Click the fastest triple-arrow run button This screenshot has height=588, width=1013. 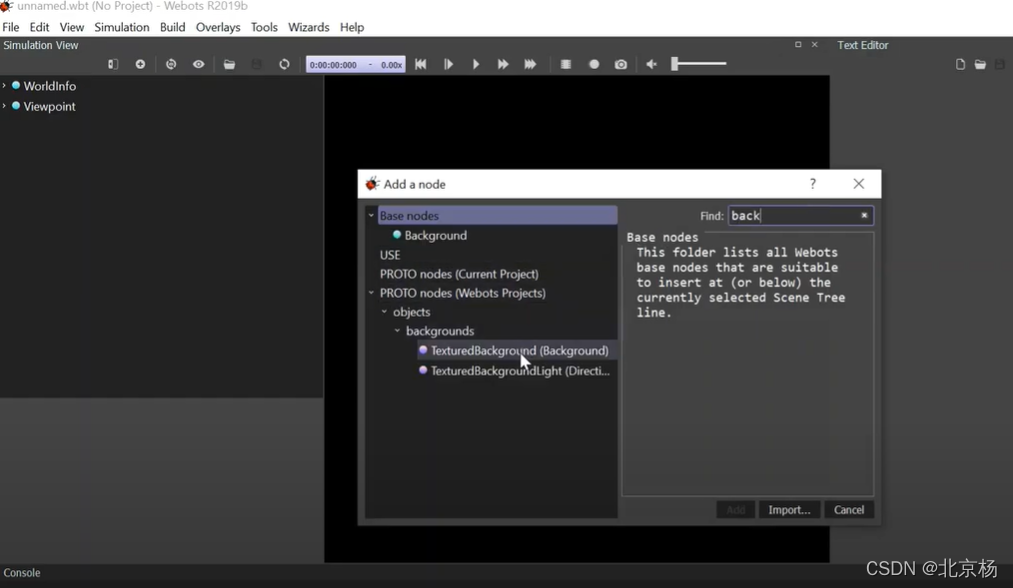tap(530, 64)
